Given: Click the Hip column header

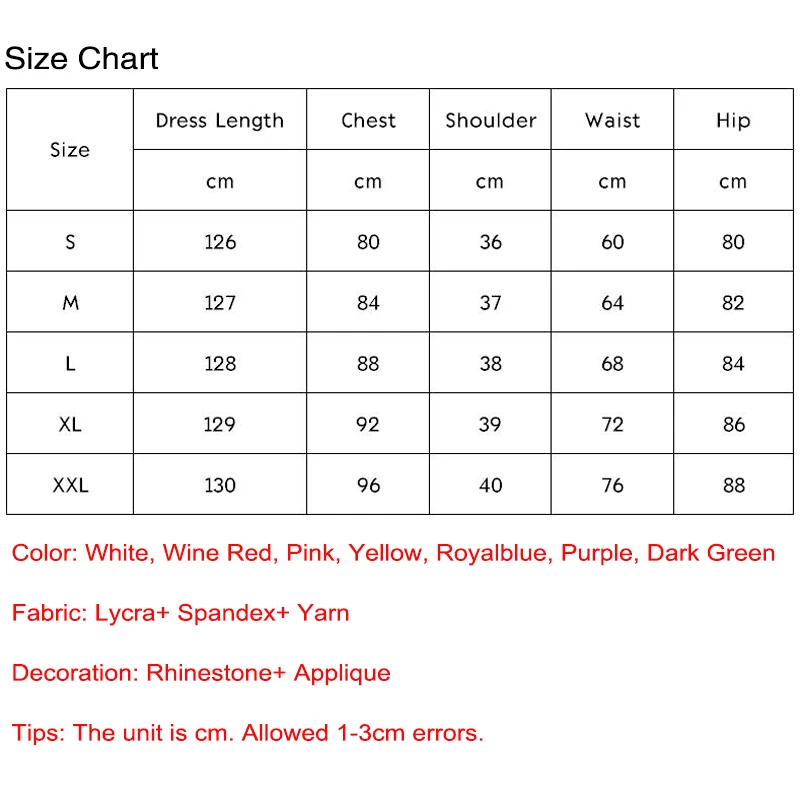Looking at the screenshot, I should point(733,120).
